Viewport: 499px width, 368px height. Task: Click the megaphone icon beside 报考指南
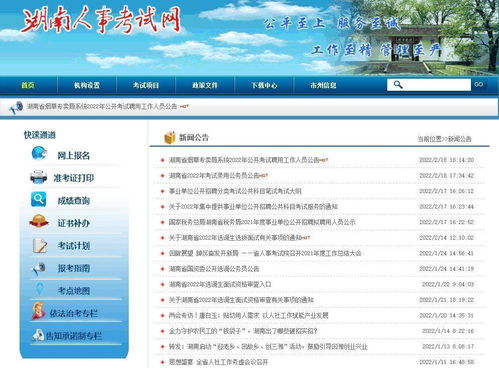39,269
